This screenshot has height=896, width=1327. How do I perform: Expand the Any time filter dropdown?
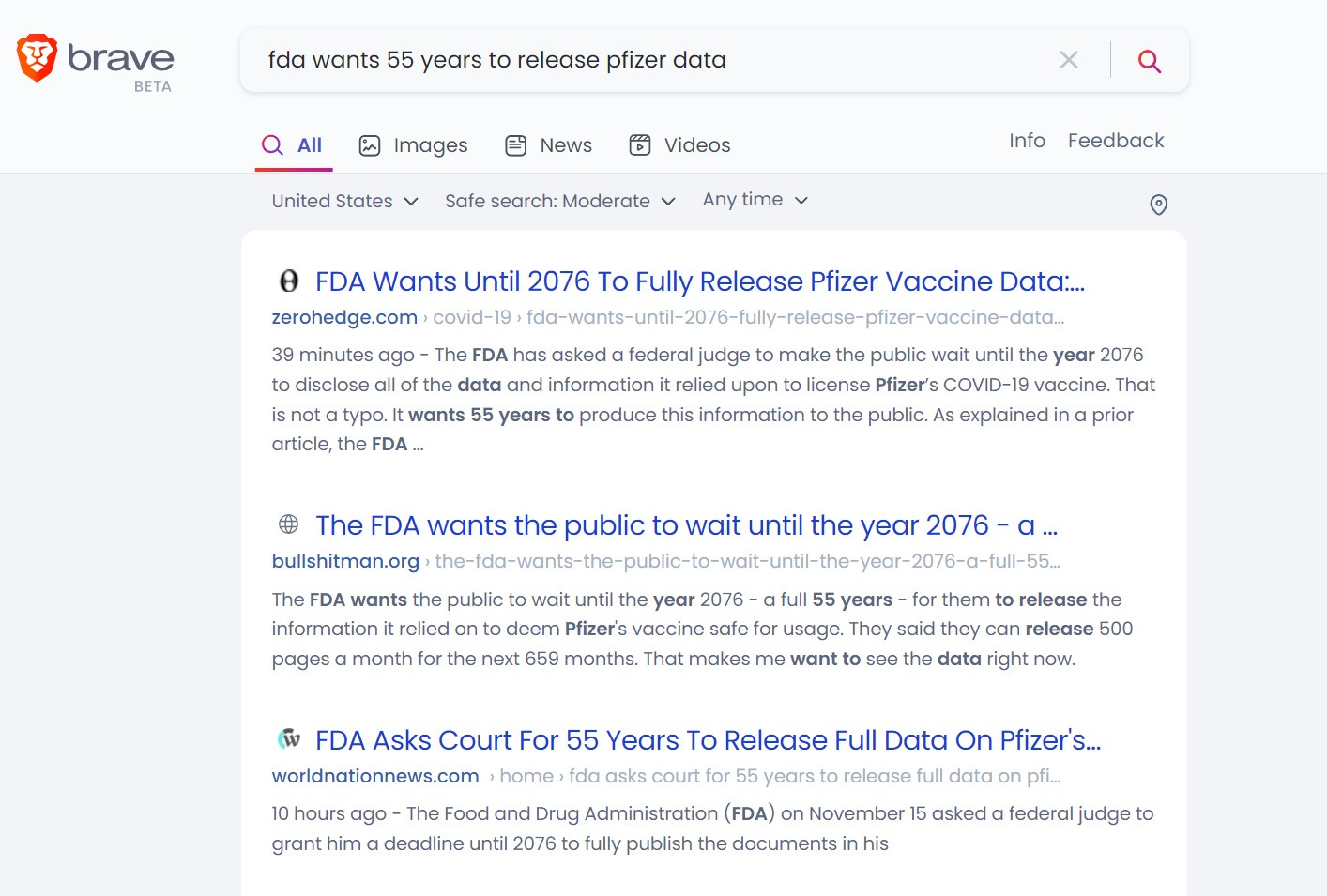[755, 200]
